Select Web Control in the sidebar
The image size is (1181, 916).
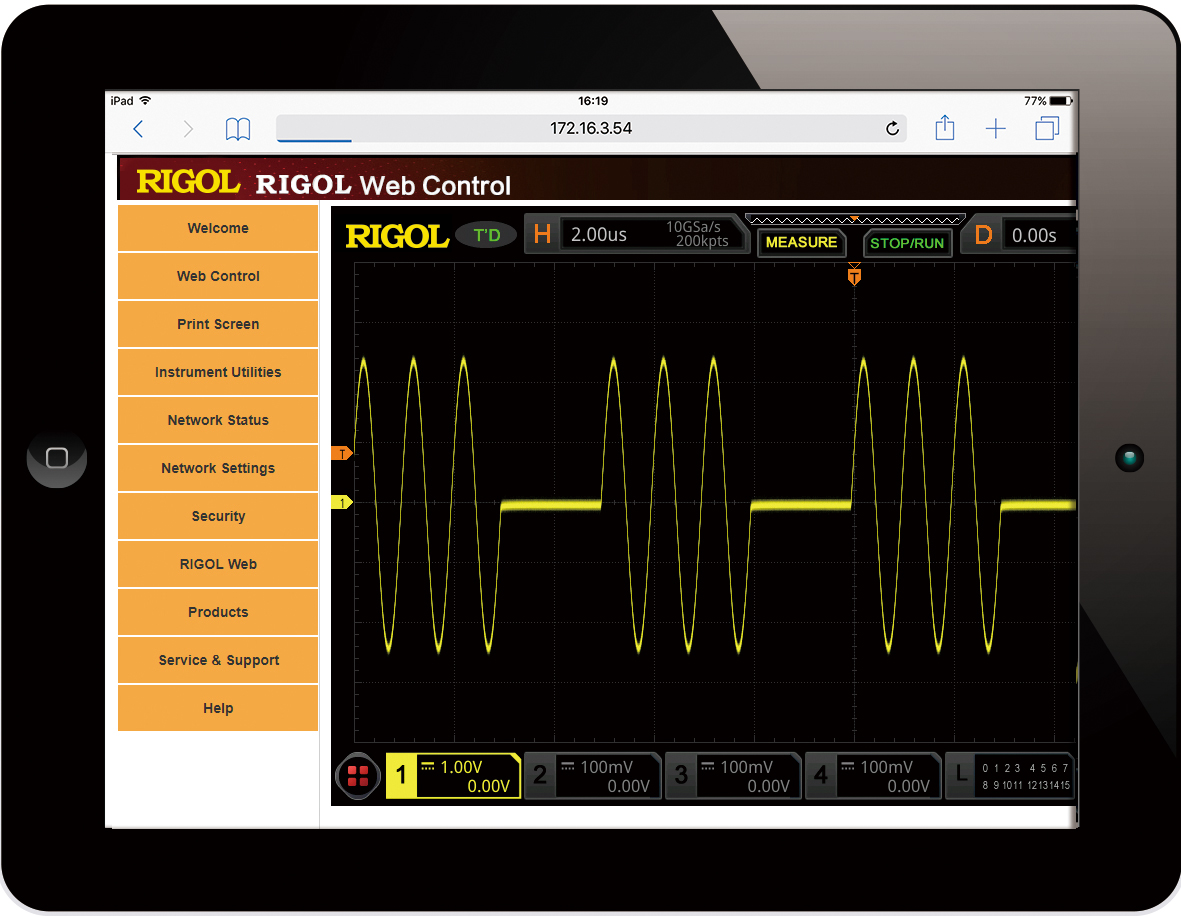218,276
